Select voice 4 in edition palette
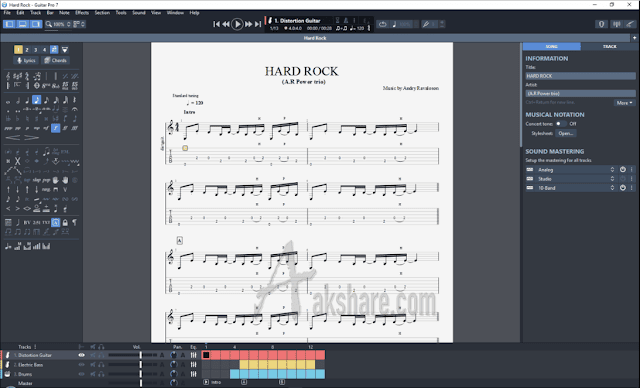 click(44, 50)
